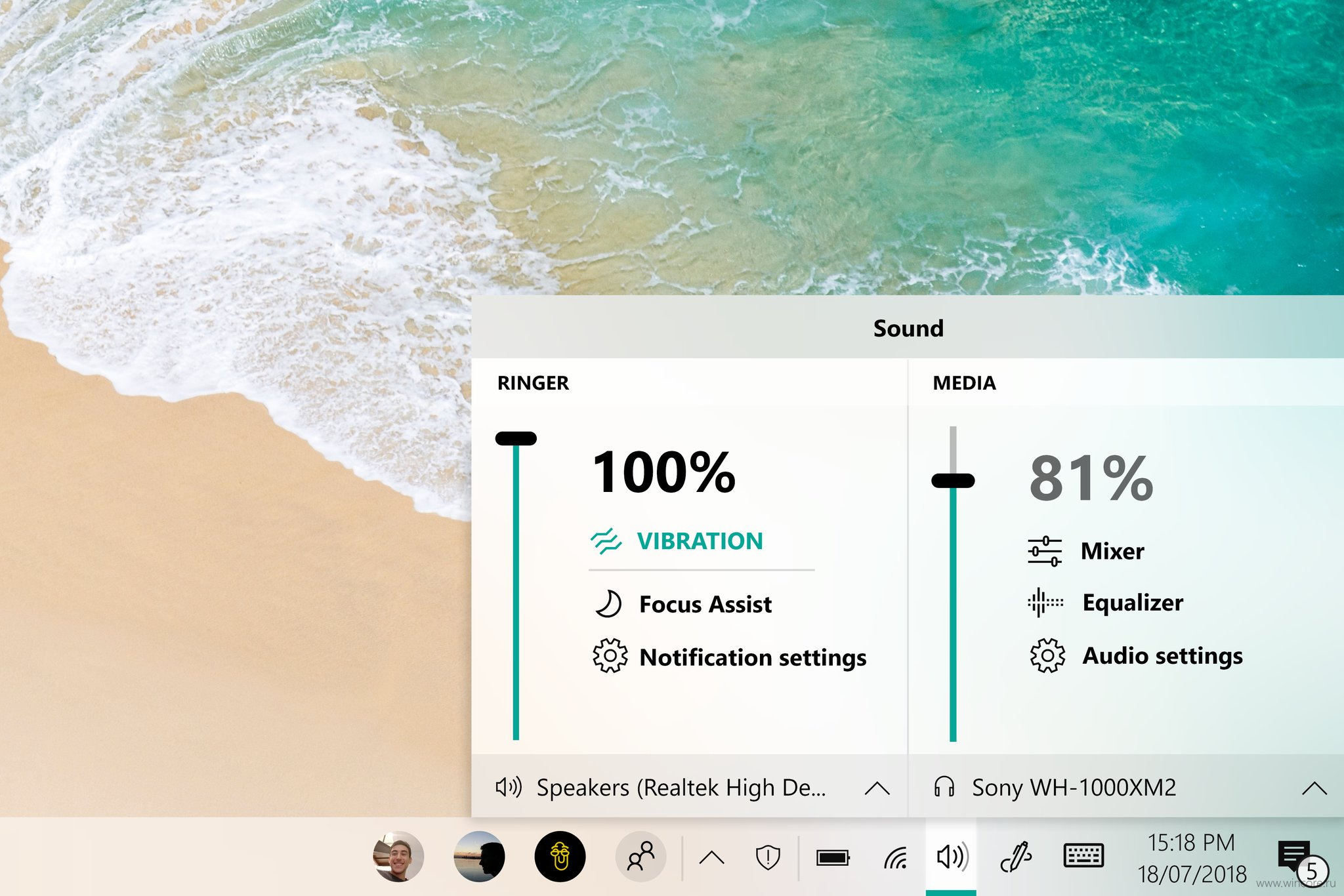Open the touch keyboard tray icon
Viewport: 1344px width, 896px height.
pos(1083,856)
